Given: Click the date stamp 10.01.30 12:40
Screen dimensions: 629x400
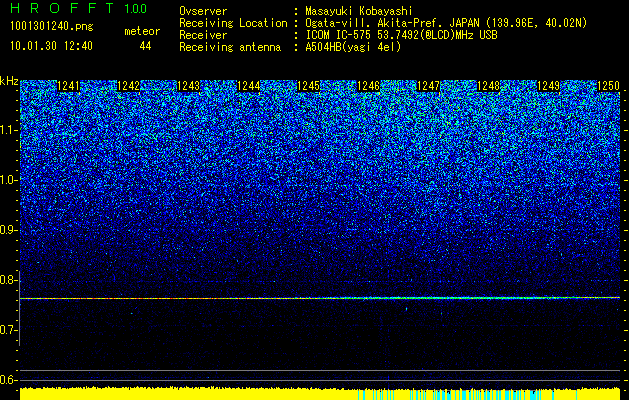Looking at the screenshot, I should [x=51, y=46].
